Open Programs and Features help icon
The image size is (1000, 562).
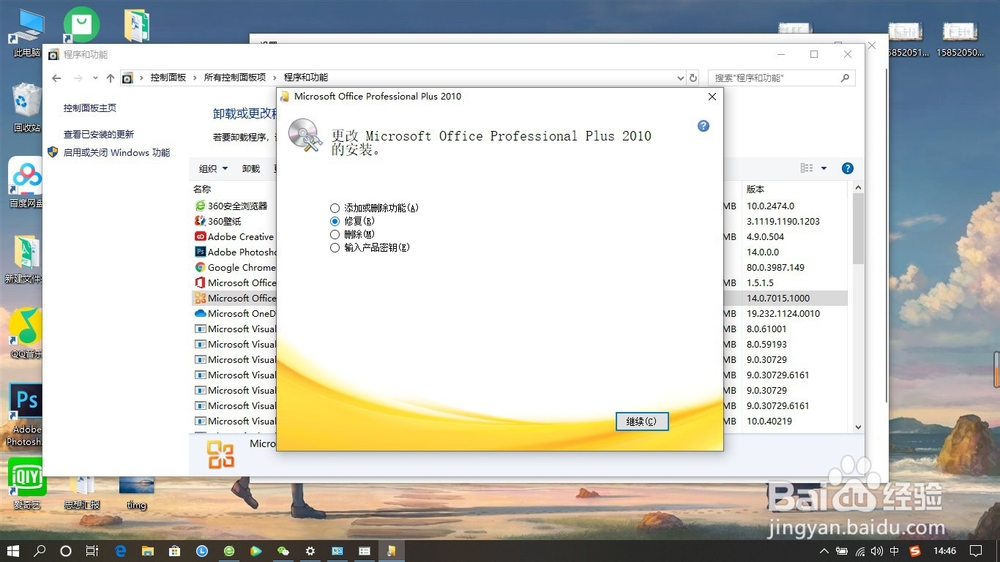coord(847,168)
